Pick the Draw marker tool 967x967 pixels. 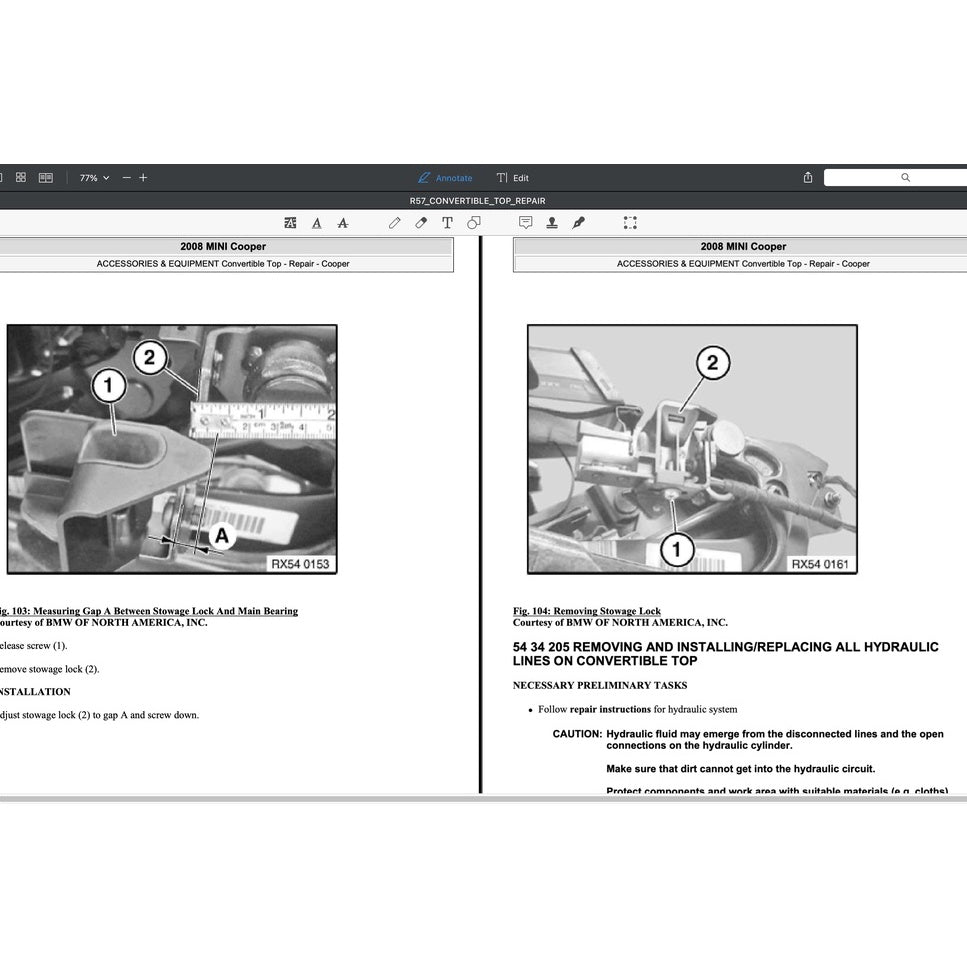tap(420, 222)
